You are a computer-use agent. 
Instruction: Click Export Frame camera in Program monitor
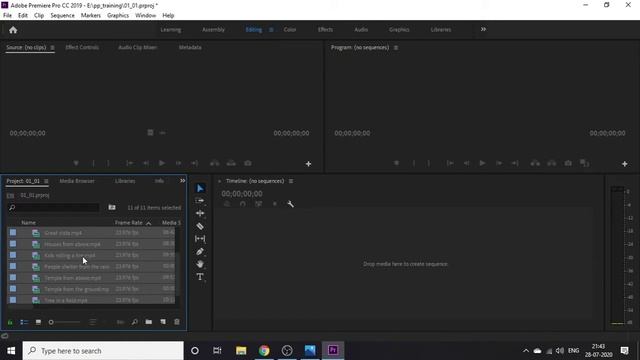[x=568, y=163]
